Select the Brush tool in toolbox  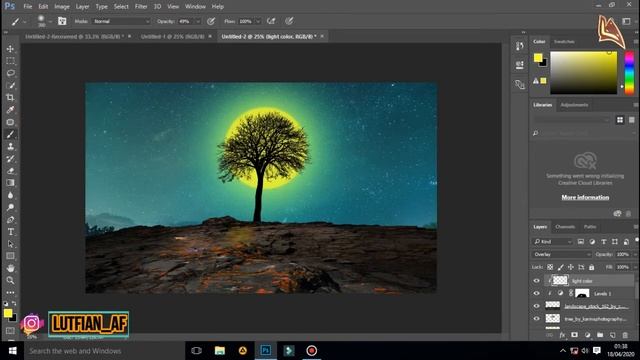tap(11, 134)
